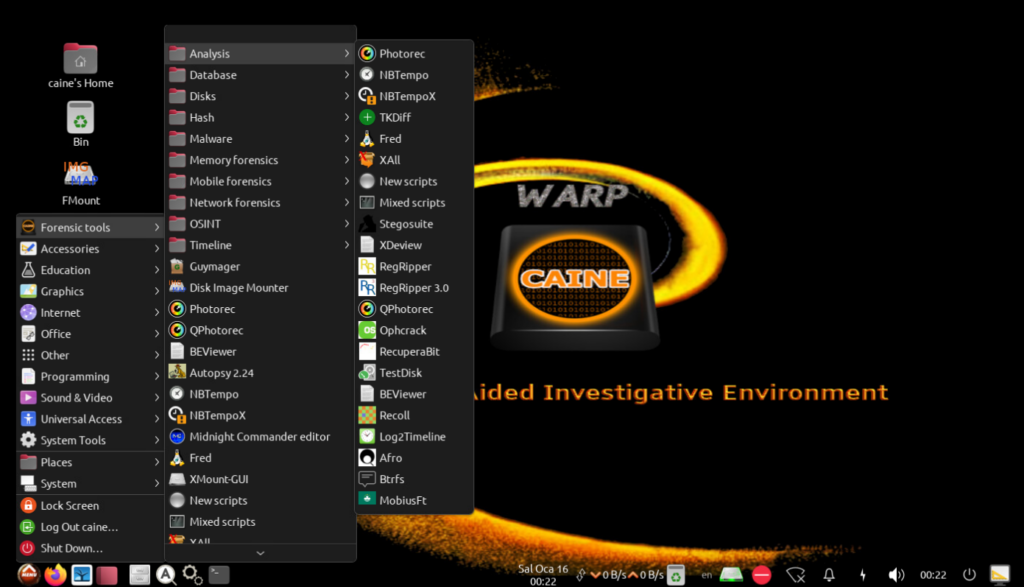
Task: Switch the 'en' keyboard layout indicator
Action: pos(707,575)
